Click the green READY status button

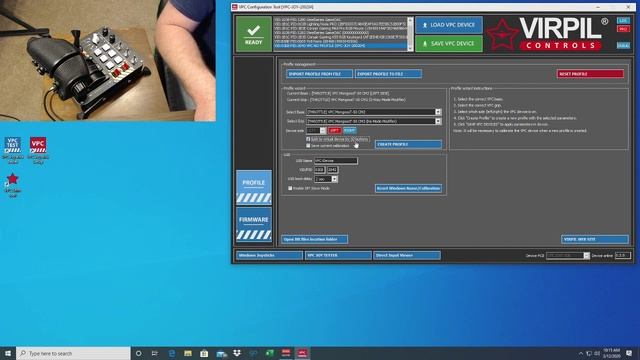pos(253,34)
